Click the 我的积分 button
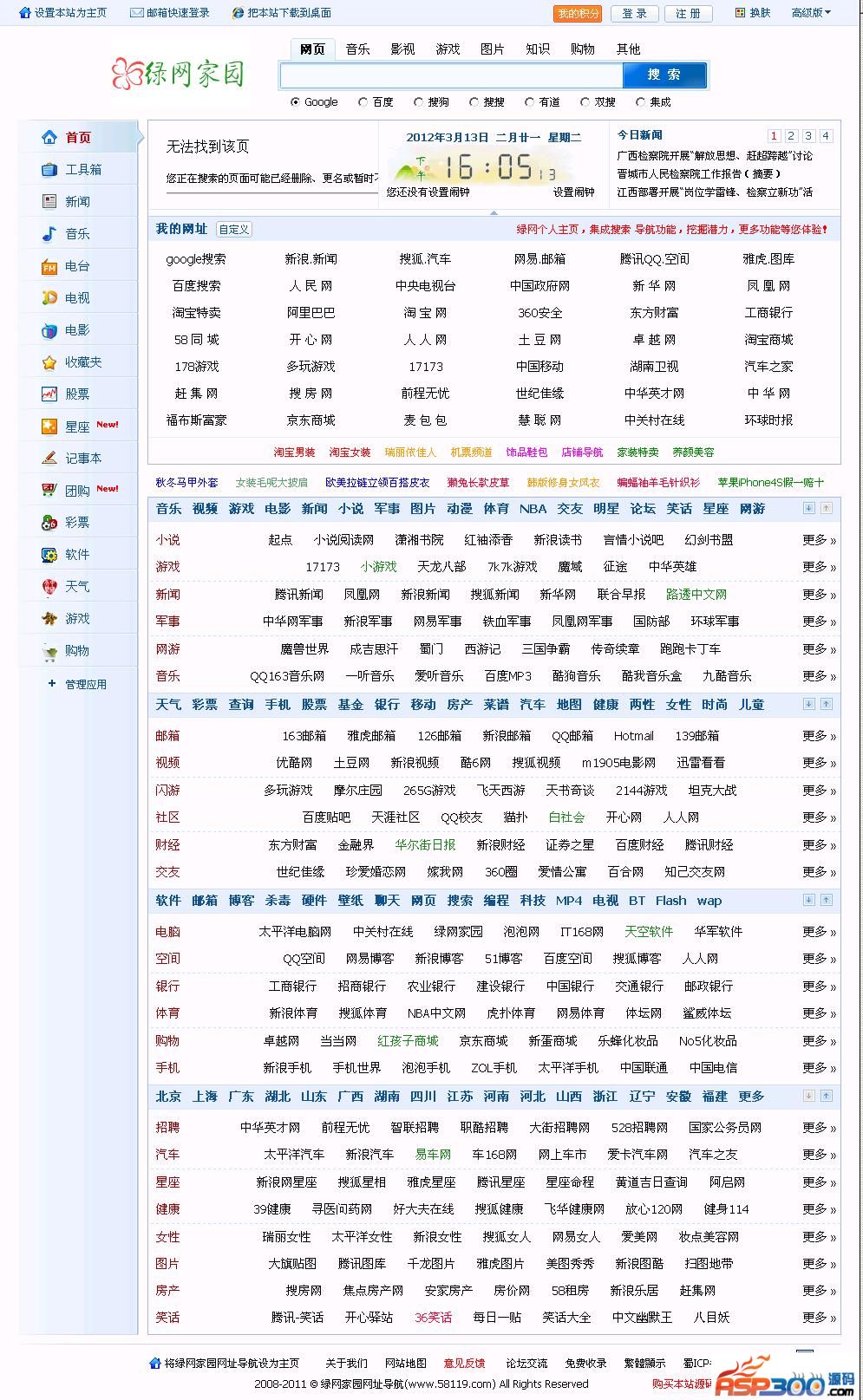This screenshot has width=863, height=1400. tap(578, 13)
